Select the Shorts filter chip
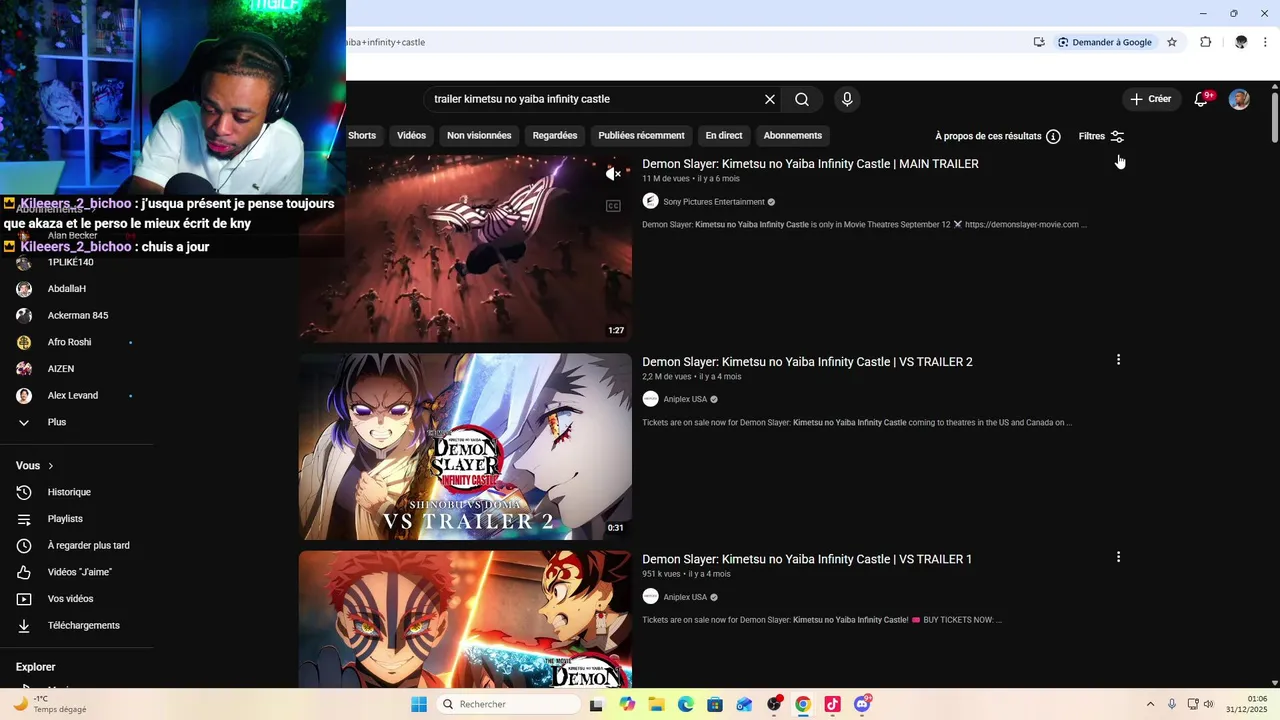 click(362, 136)
